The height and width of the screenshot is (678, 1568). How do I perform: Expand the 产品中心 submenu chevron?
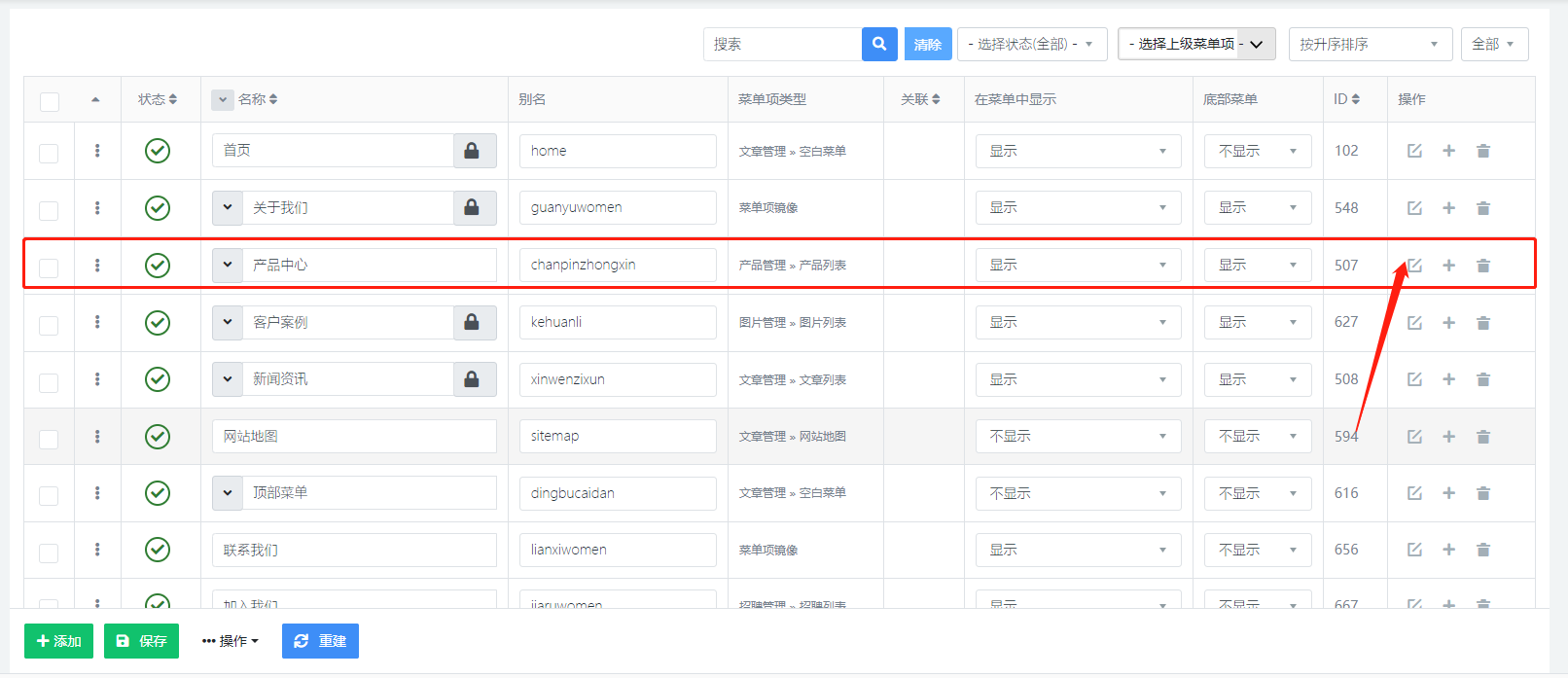coord(228,265)
